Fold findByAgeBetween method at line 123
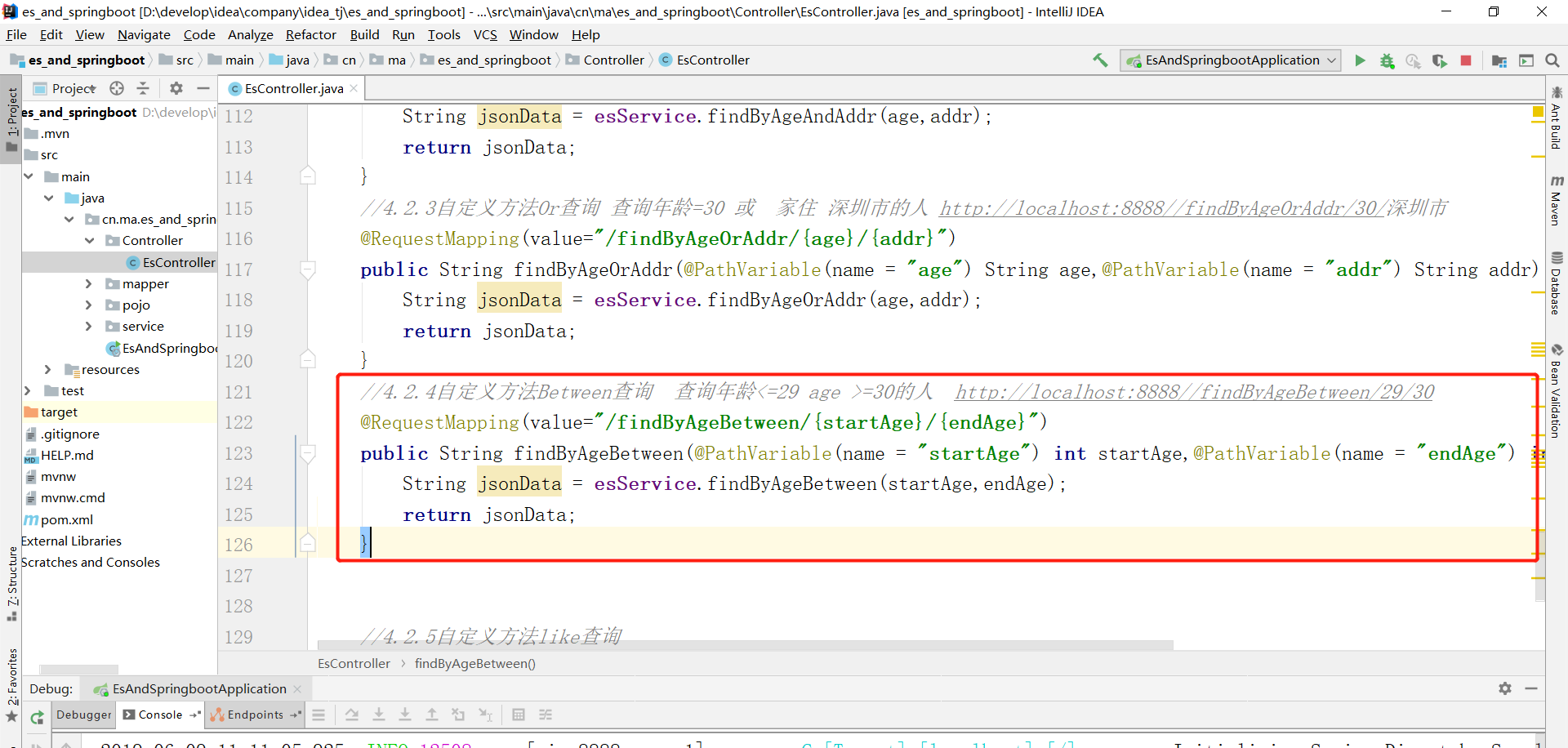 coord(308,453)
